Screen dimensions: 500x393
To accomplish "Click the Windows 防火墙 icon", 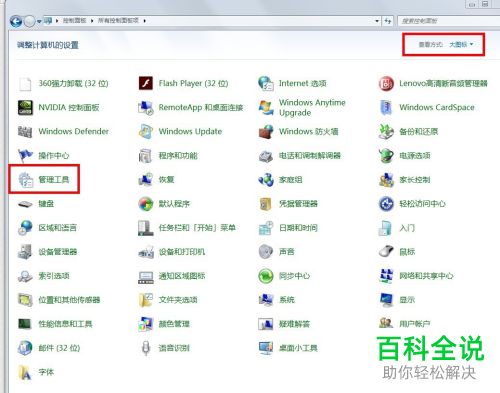I will pos(266,131).
